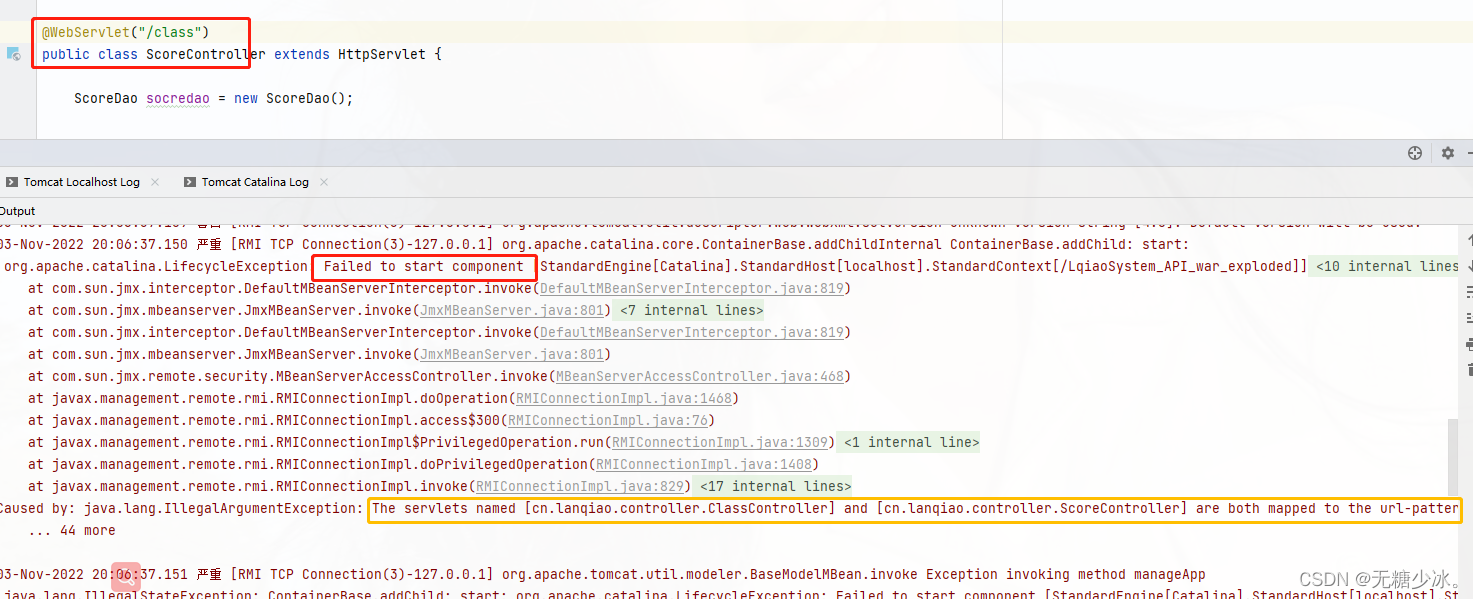Open the JmxMBeanServer.java:801 link
Image resolution: width=1473 pixels, height=599 pixels.
[x=511, y=354]
